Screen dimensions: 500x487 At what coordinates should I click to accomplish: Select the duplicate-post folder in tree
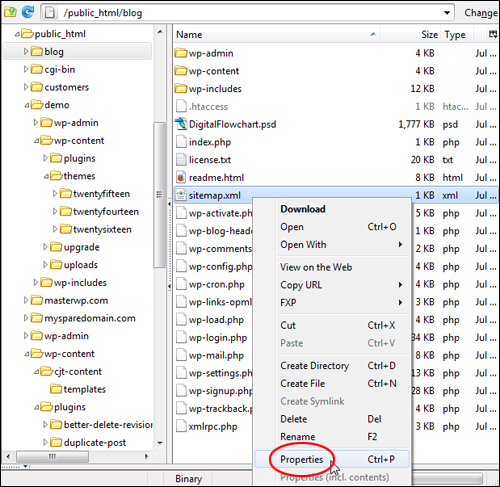95,442
